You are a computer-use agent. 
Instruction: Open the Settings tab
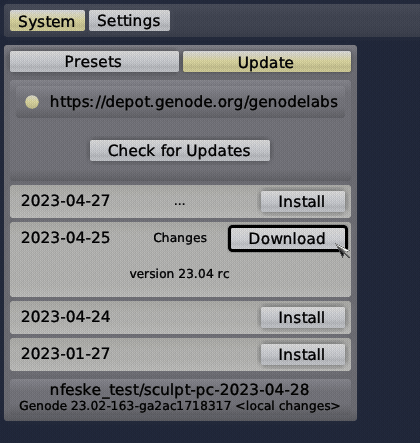(x=129, y=21)
